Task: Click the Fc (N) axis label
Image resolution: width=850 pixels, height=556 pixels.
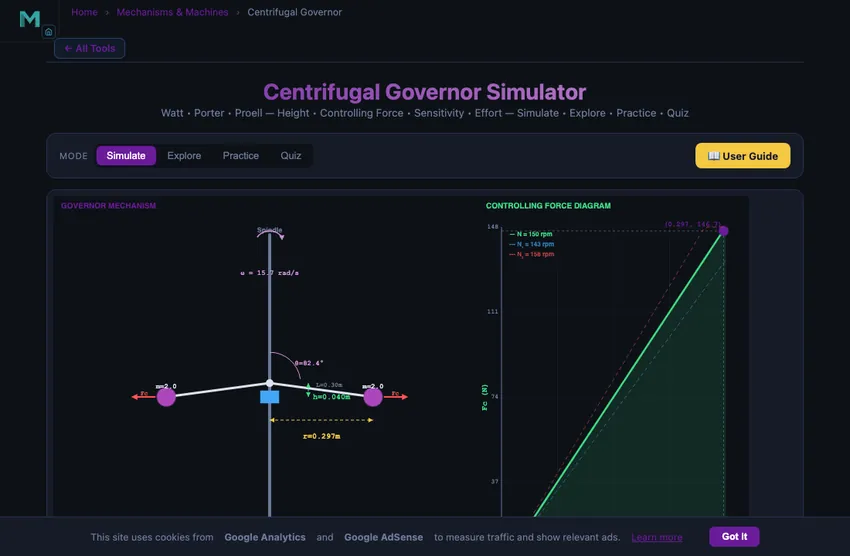Action: [485, 397]
